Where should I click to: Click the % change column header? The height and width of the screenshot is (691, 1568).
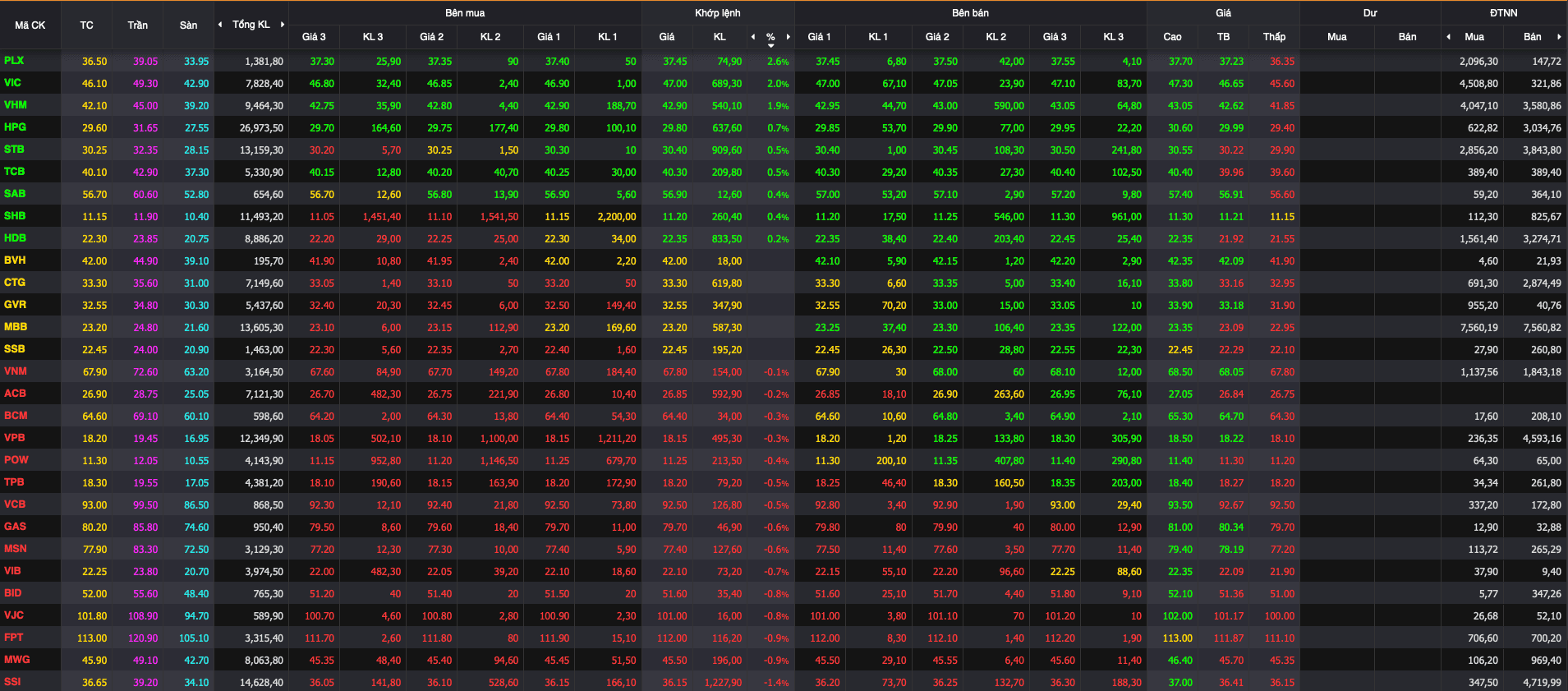click(770, 37)
